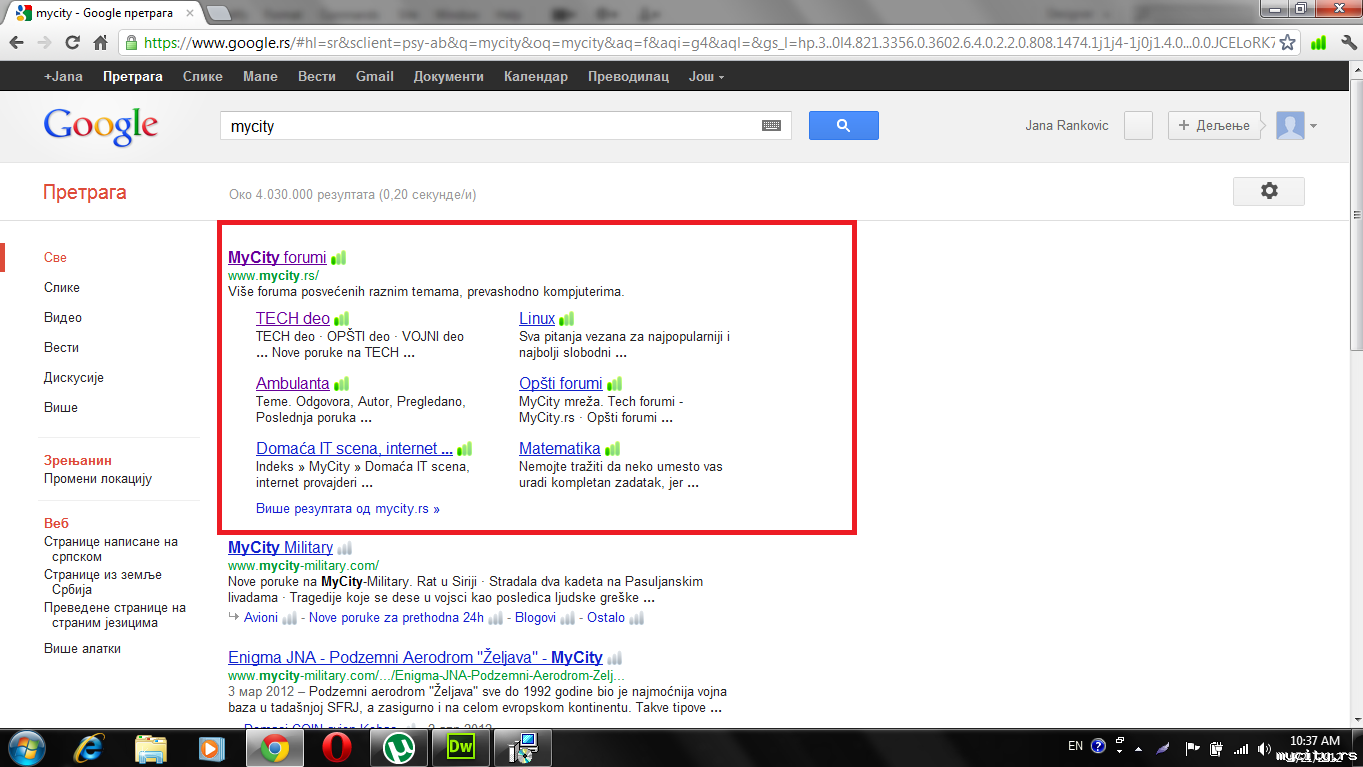Open the TECH deo sitelink
The width and height of the screenshot is (1363, 767).
pyautogui.click(x=293, y=319)
